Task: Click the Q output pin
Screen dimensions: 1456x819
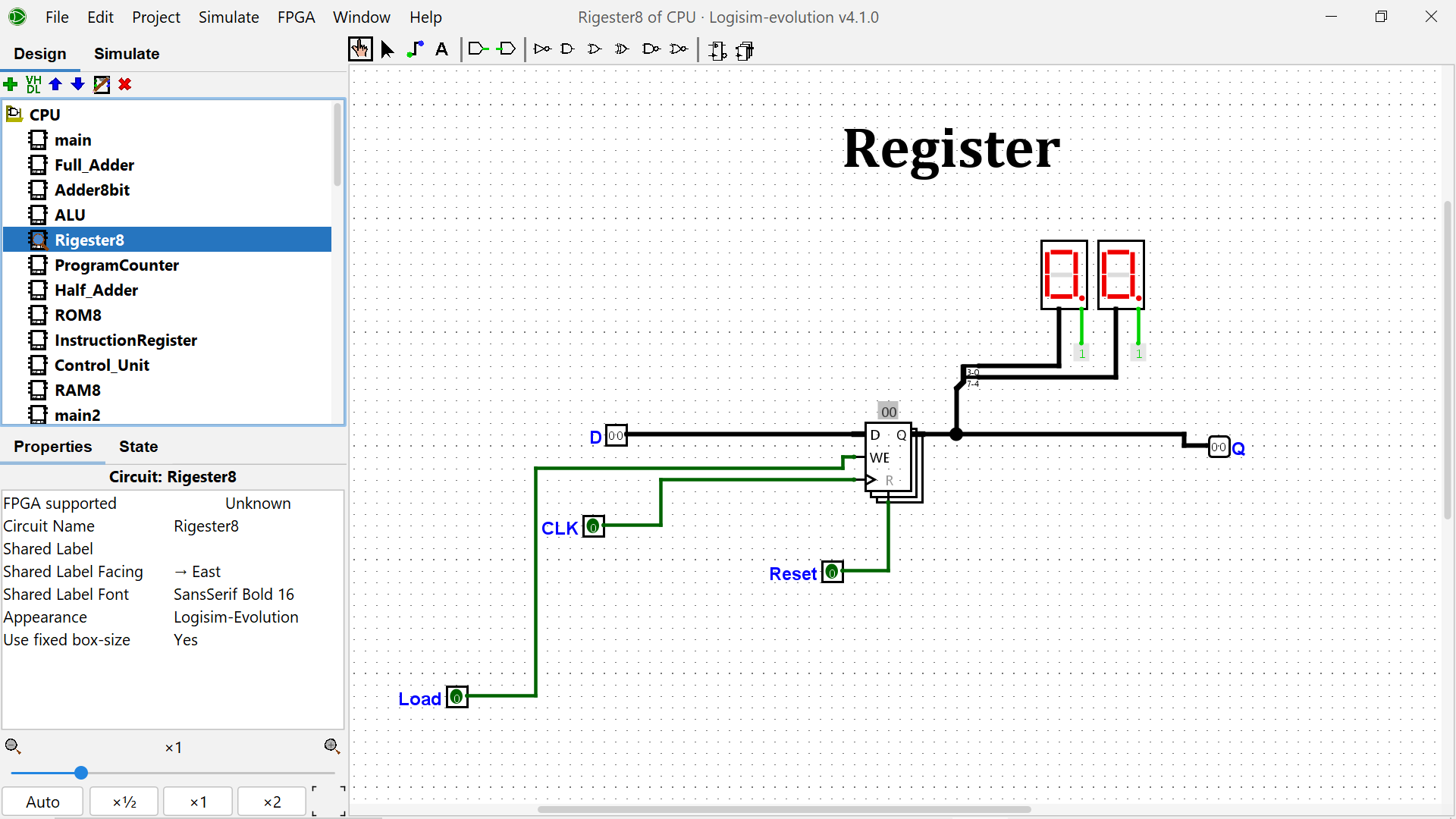Action: 1219,447
